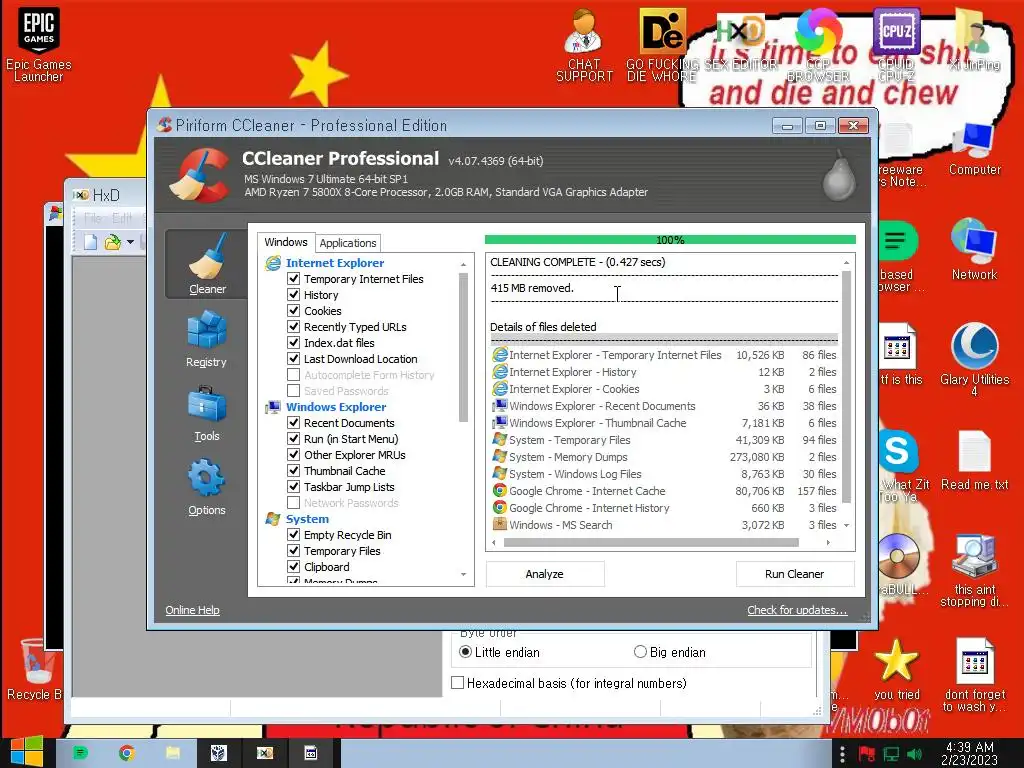
Task: Select the Little endian radio button
Action: [465, 652]
